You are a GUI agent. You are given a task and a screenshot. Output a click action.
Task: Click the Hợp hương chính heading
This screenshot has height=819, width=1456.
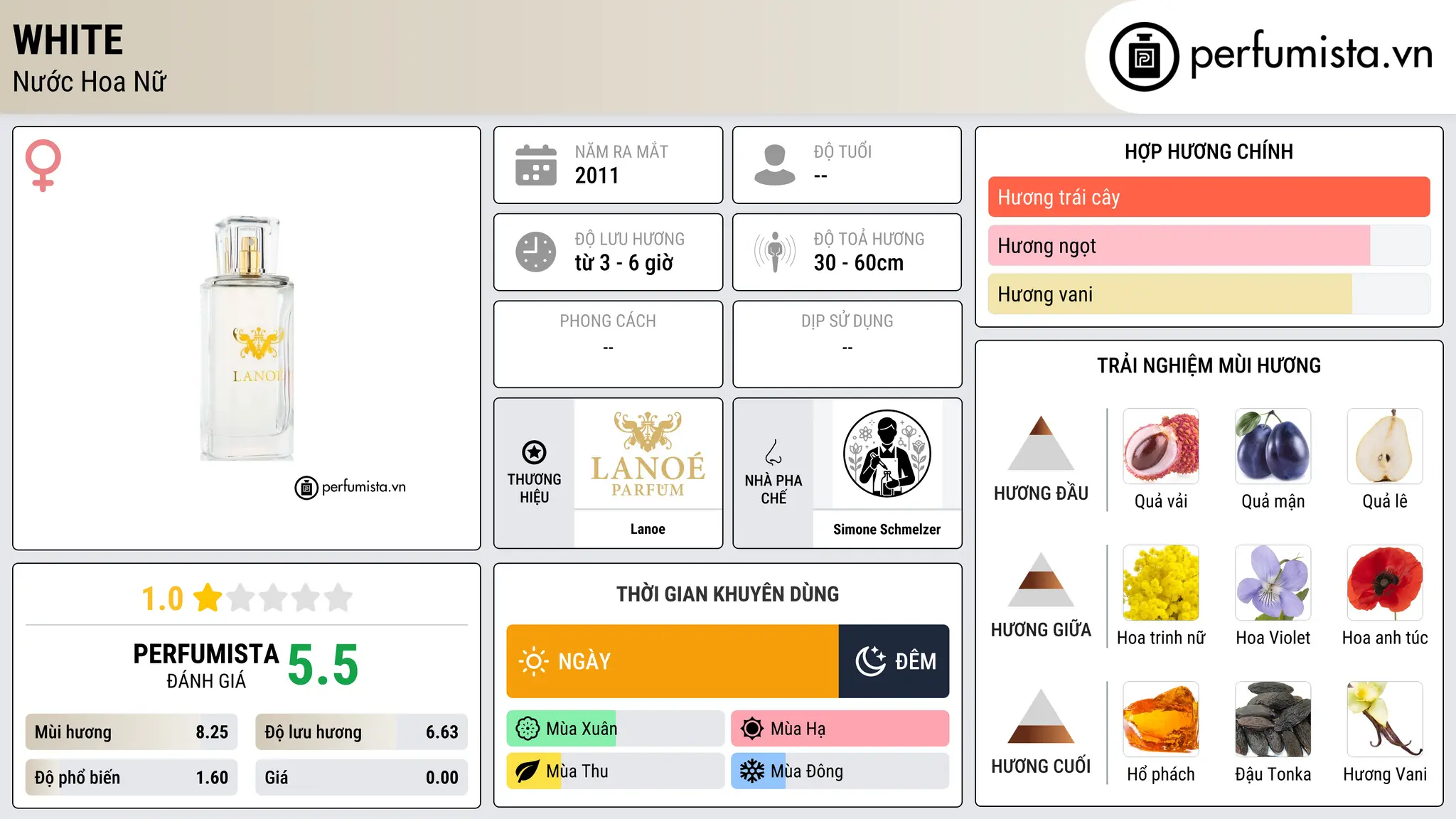[x=1209, y=151]
